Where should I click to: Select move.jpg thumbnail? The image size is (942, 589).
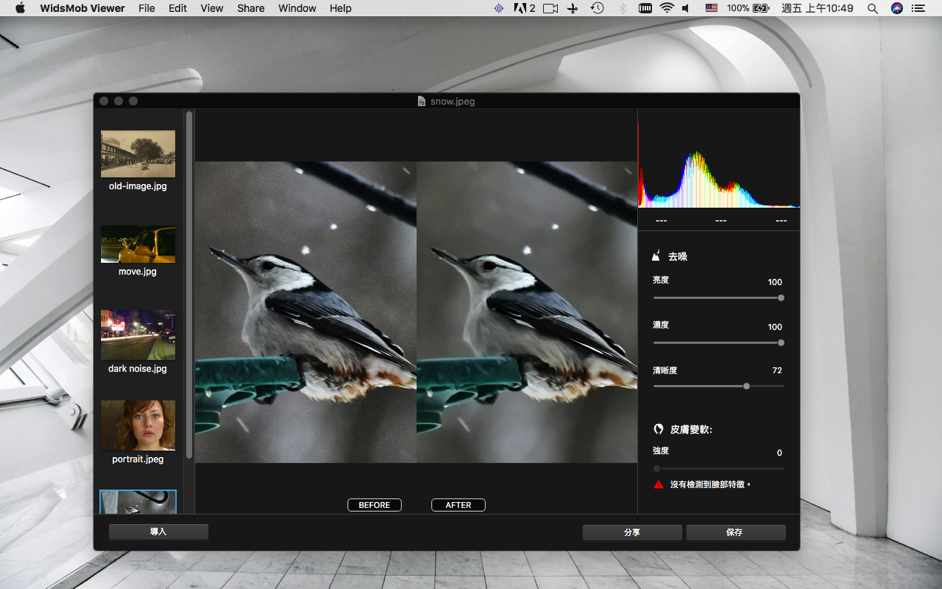[138, 244]
